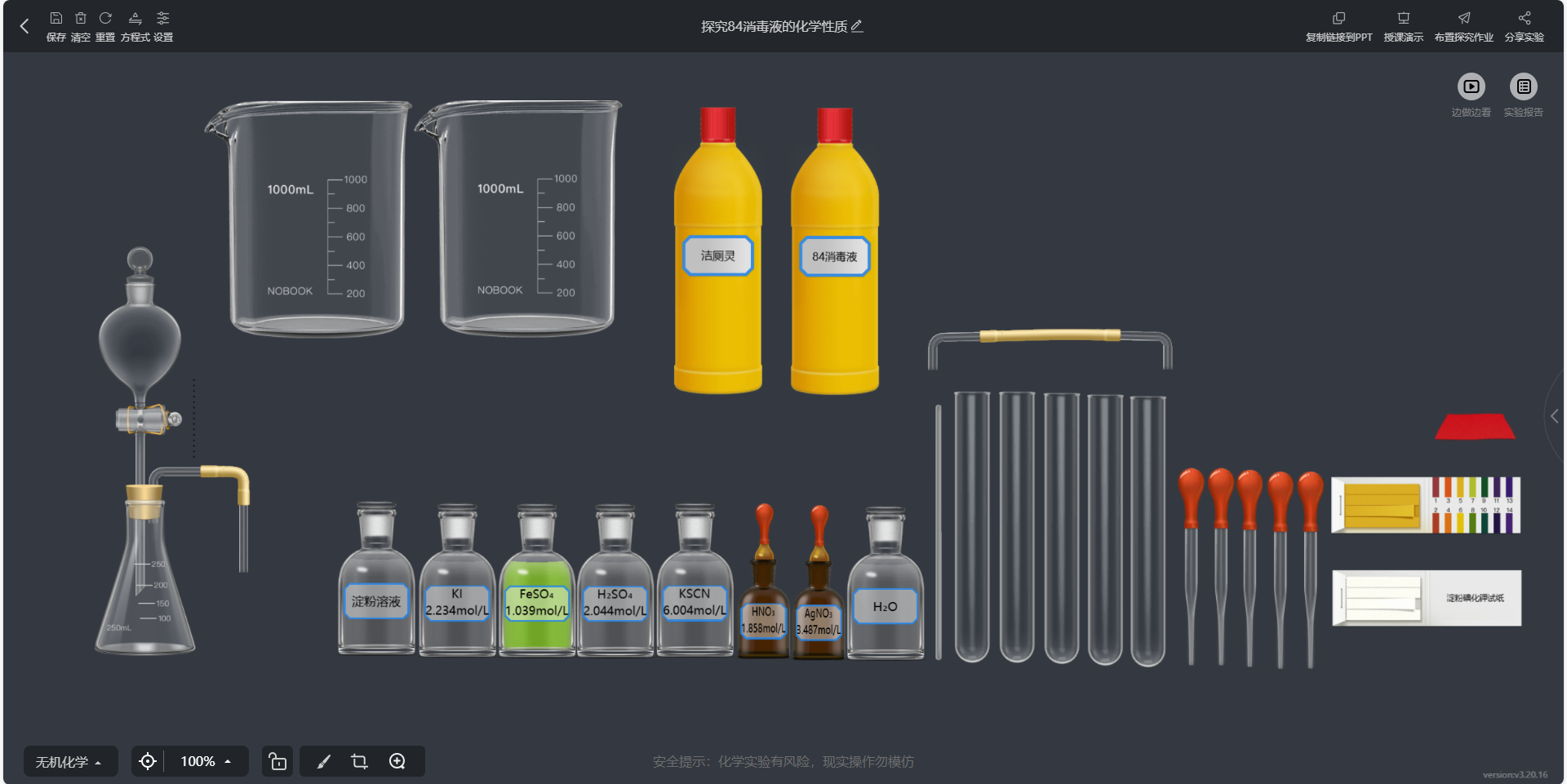Screen dimensions: 1567x784
Task: Select the first red-bulb dropper
Action: click(1192, 566)
